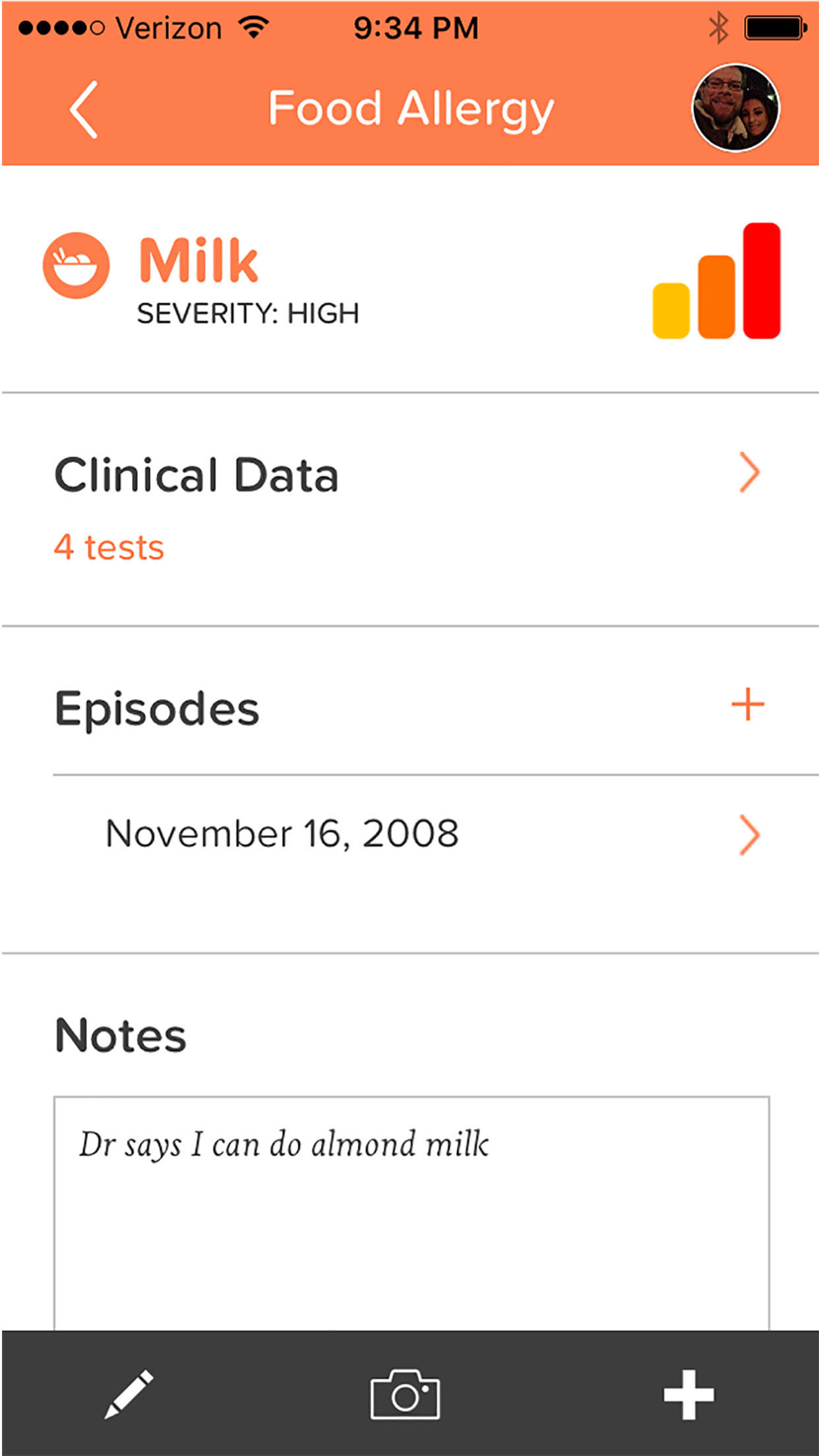Select the November 16, 2008 episode entry
The image size is (819, 1456).
(282, 834)
